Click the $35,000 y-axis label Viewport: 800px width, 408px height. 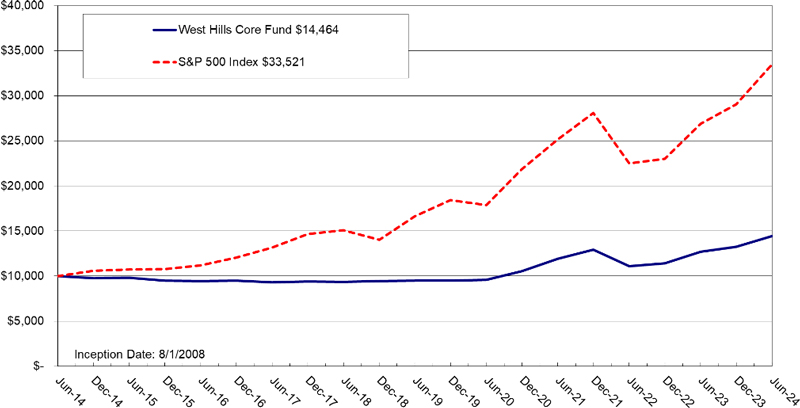pos(22,50)
